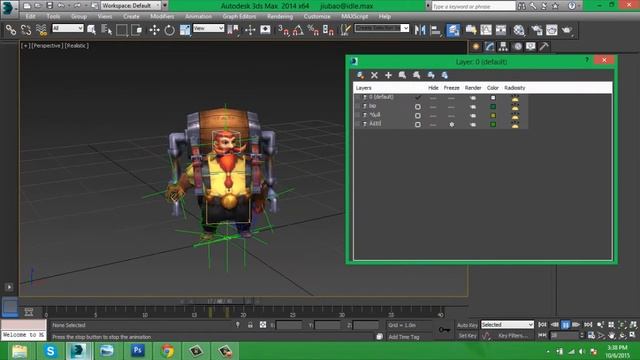Open the reference coordinate system 'View' dropdown
The width and height of the screenshot is (640, 360).
[x=209, y=28]
